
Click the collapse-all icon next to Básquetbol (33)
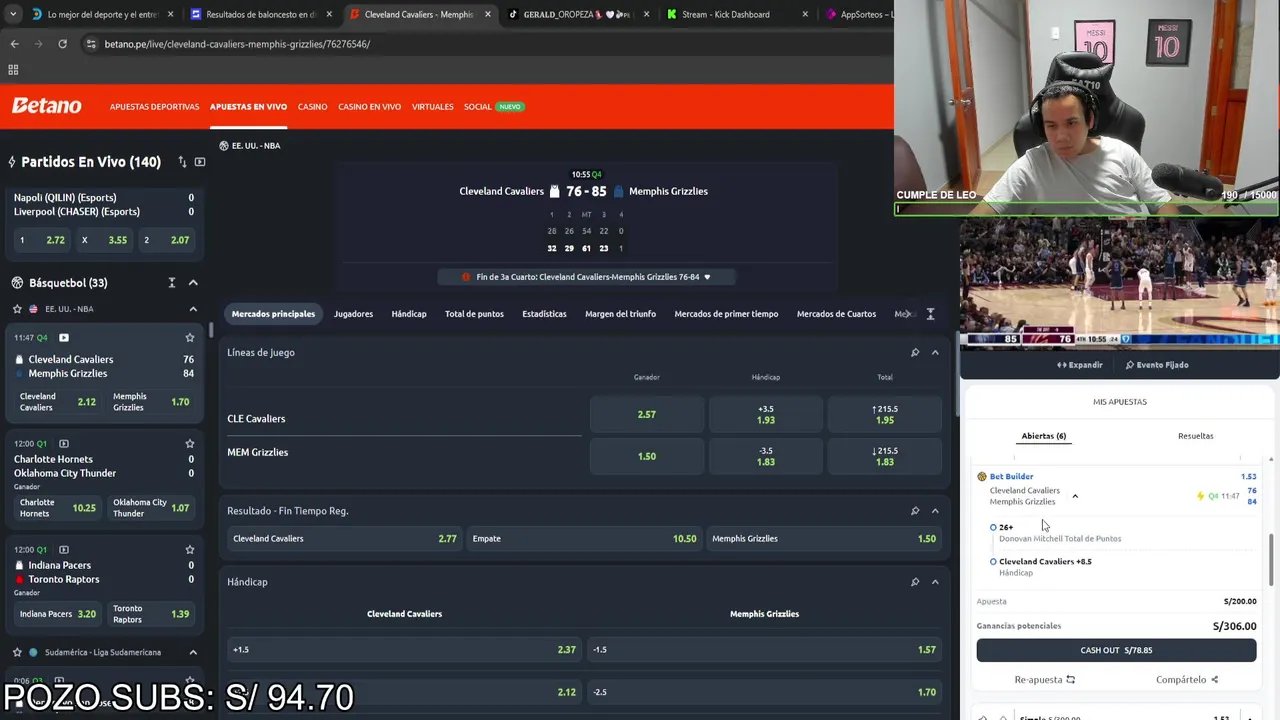[172, 283]
